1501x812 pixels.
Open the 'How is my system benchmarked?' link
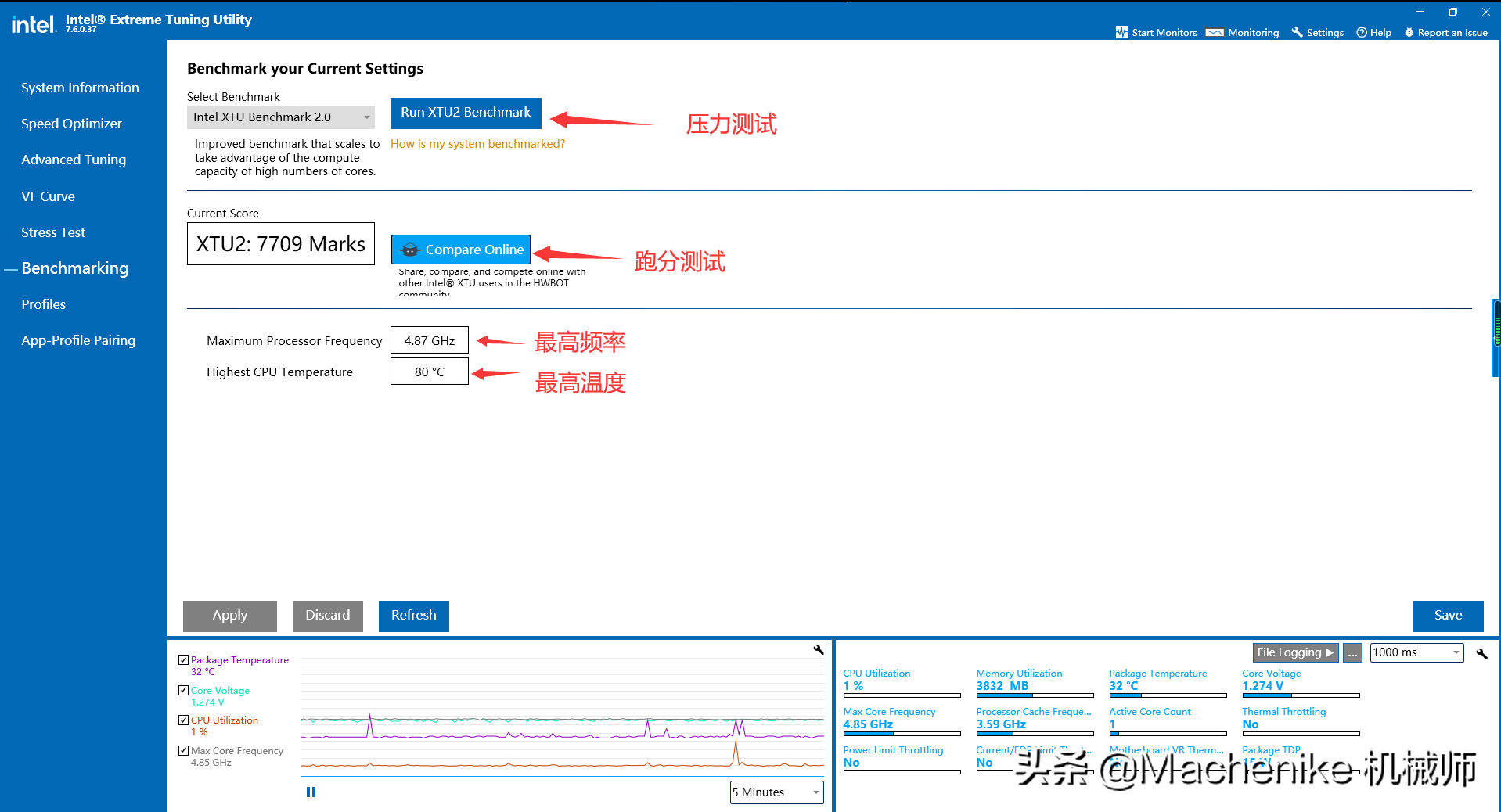(x=477, y=144)
